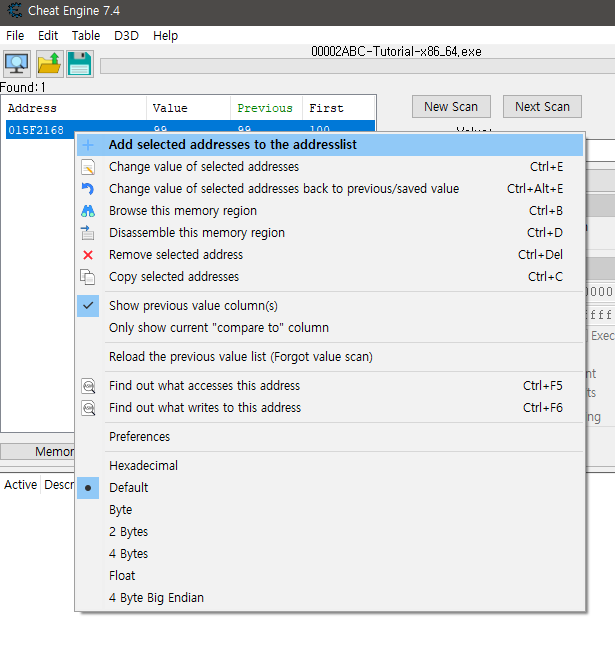615x658 pixels.
Task: Click the disassemble region icon
Action: [88, 233]
